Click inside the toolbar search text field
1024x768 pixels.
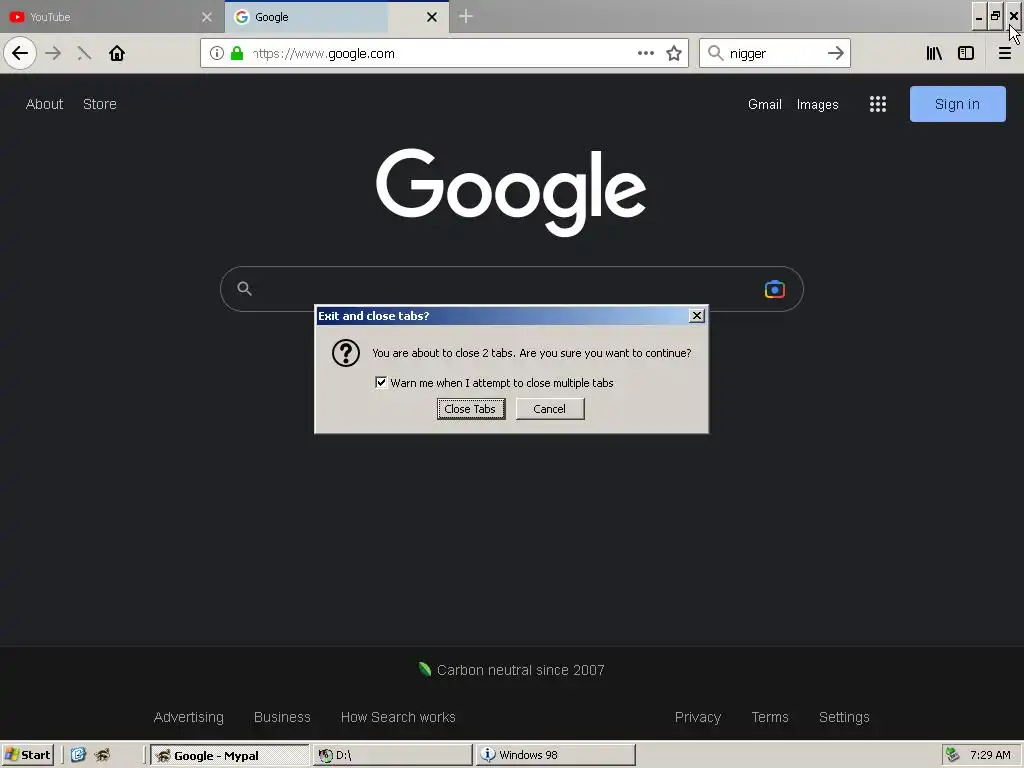[x=774, y=53]
